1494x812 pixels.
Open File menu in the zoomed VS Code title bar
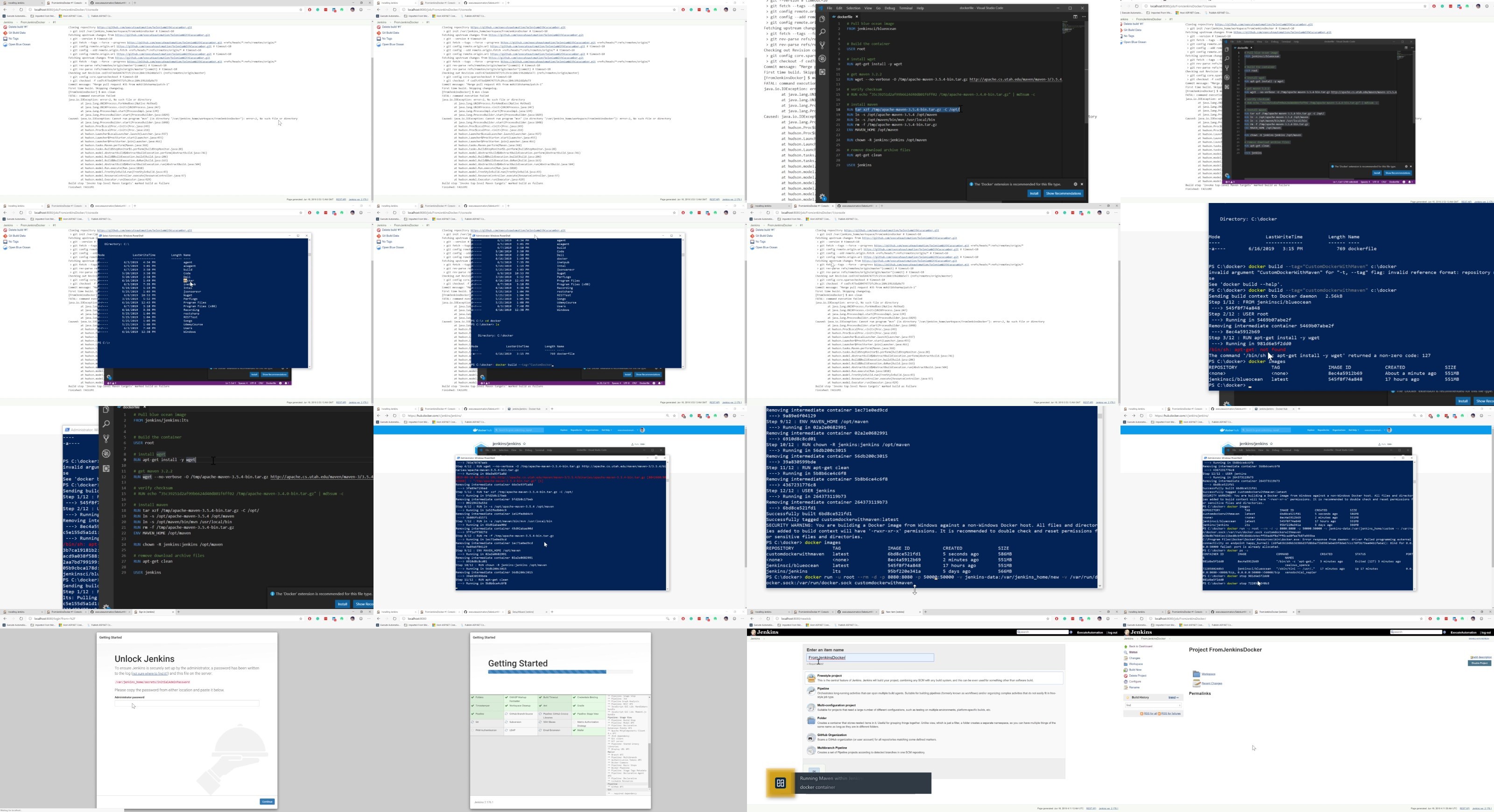[829, 8]
